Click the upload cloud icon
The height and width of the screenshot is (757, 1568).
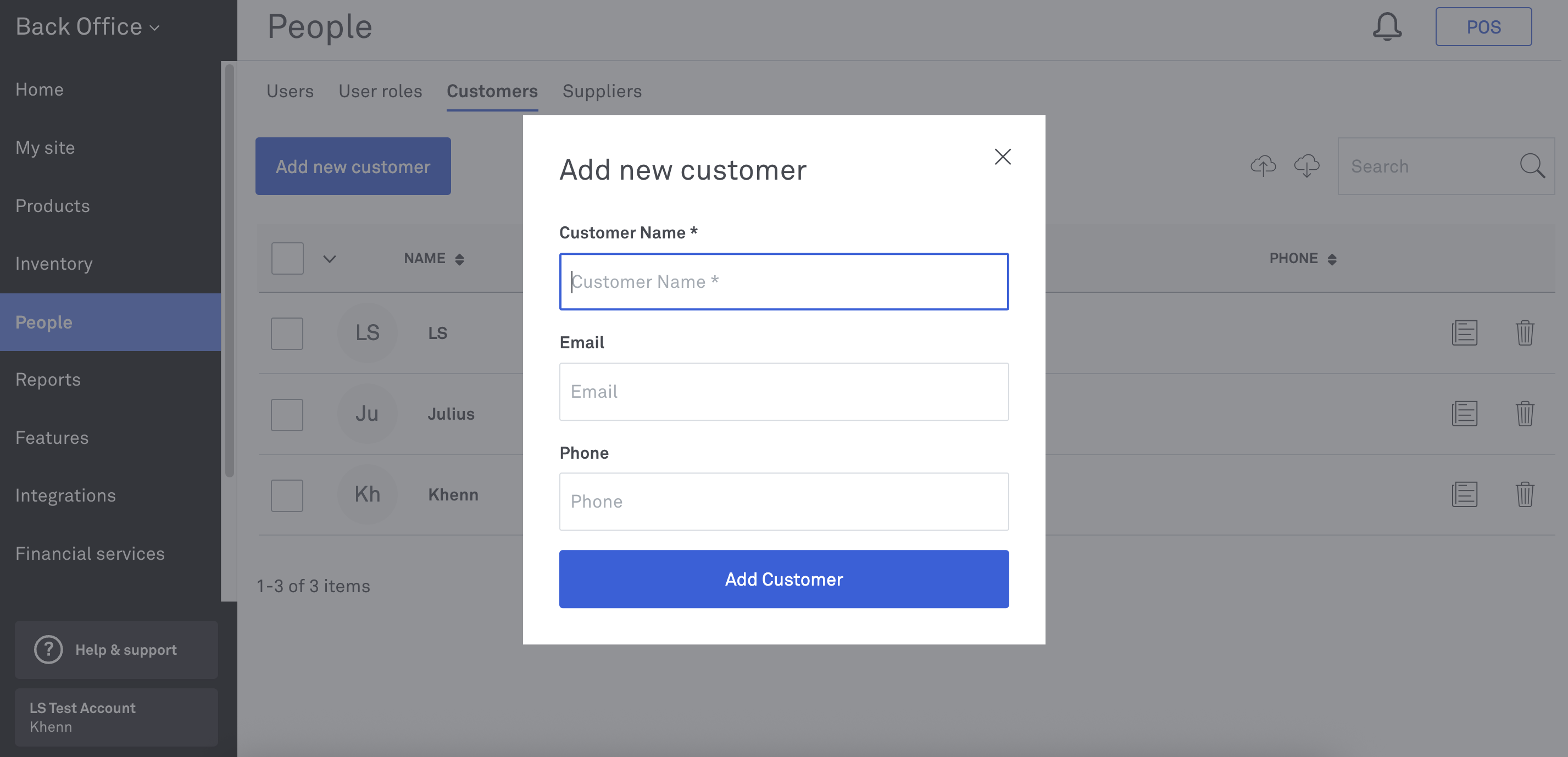[1263, 165]
